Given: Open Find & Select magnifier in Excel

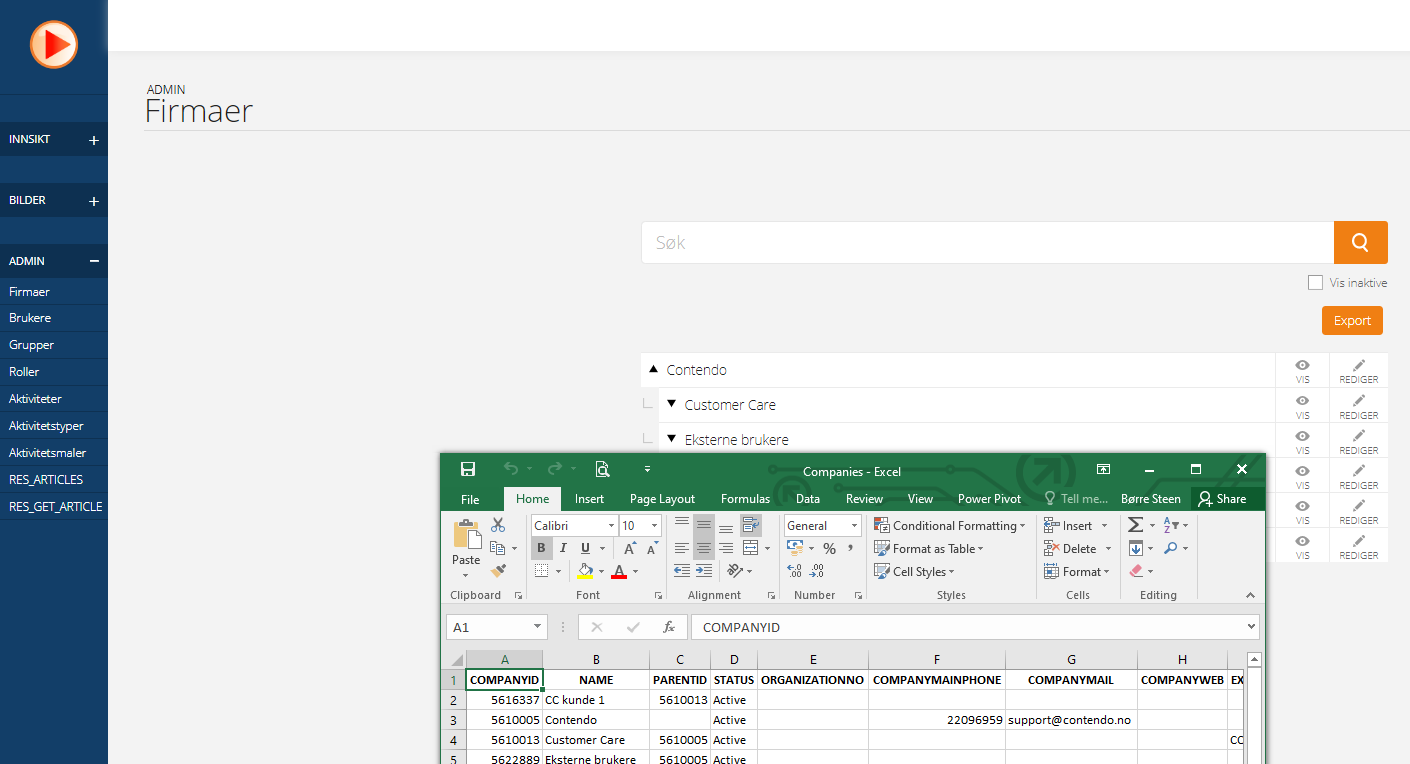Looking at the screenshot, I should point(1171,548).
